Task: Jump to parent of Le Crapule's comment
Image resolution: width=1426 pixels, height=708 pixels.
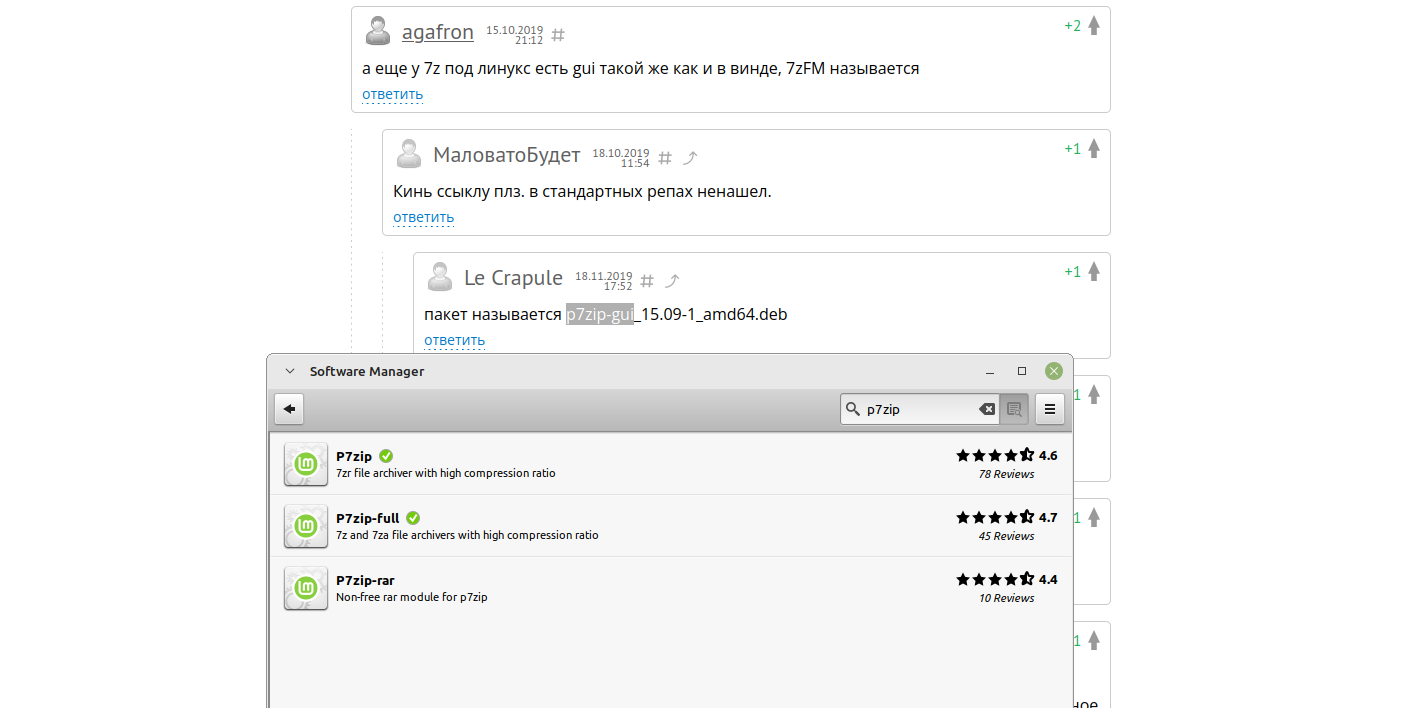Action: [x=673, y=281]
